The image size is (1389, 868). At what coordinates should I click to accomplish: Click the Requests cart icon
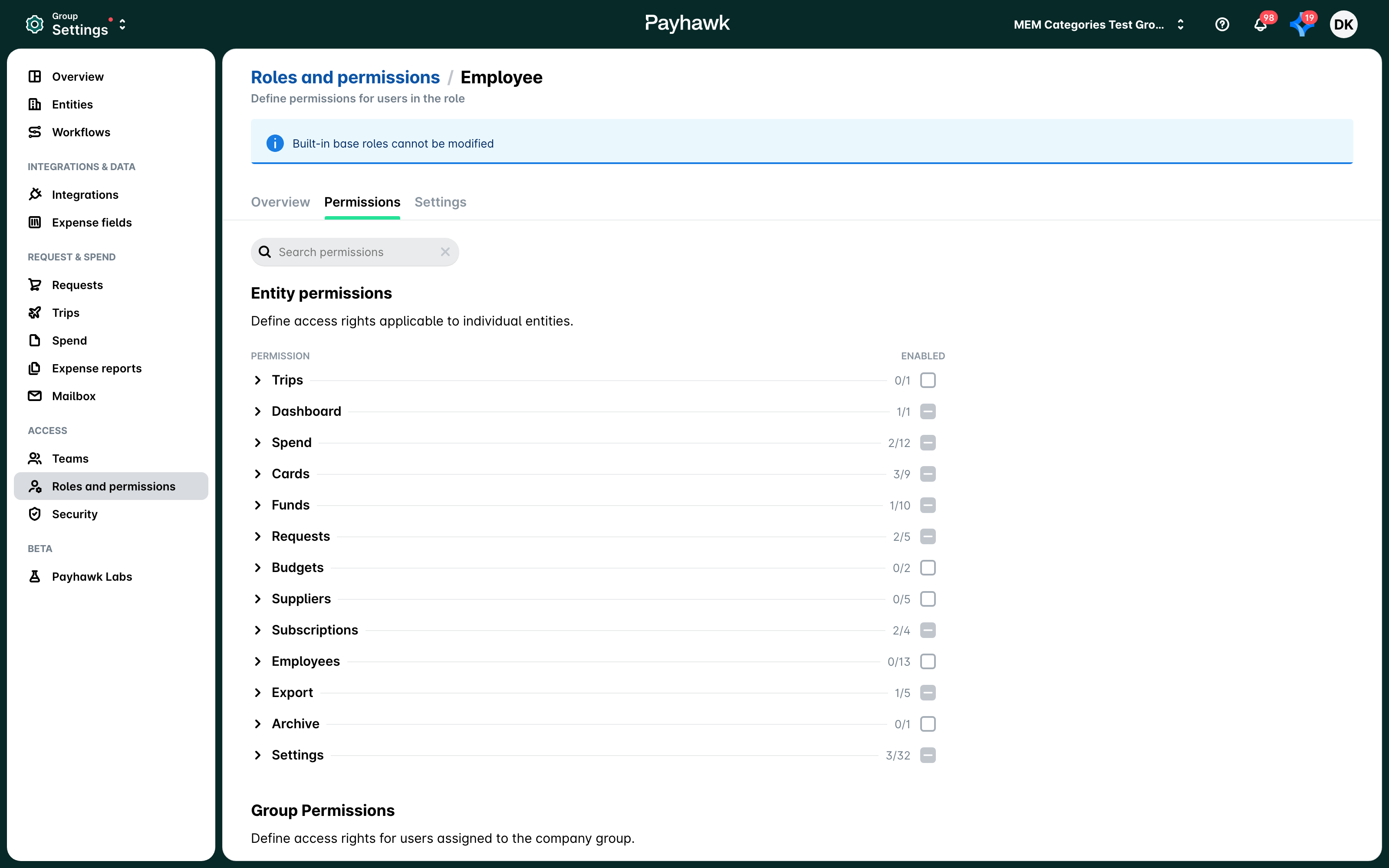coord(34,284)
